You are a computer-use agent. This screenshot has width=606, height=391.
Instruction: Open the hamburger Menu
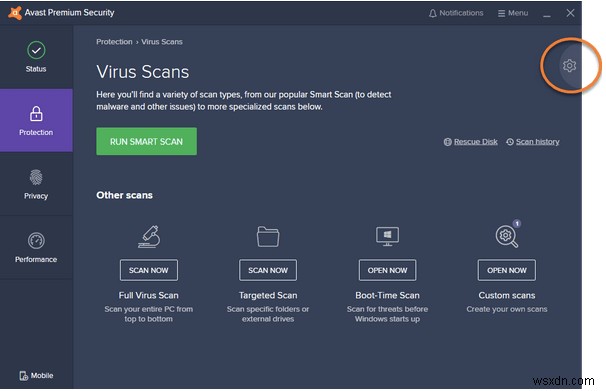tap(513, 13)
